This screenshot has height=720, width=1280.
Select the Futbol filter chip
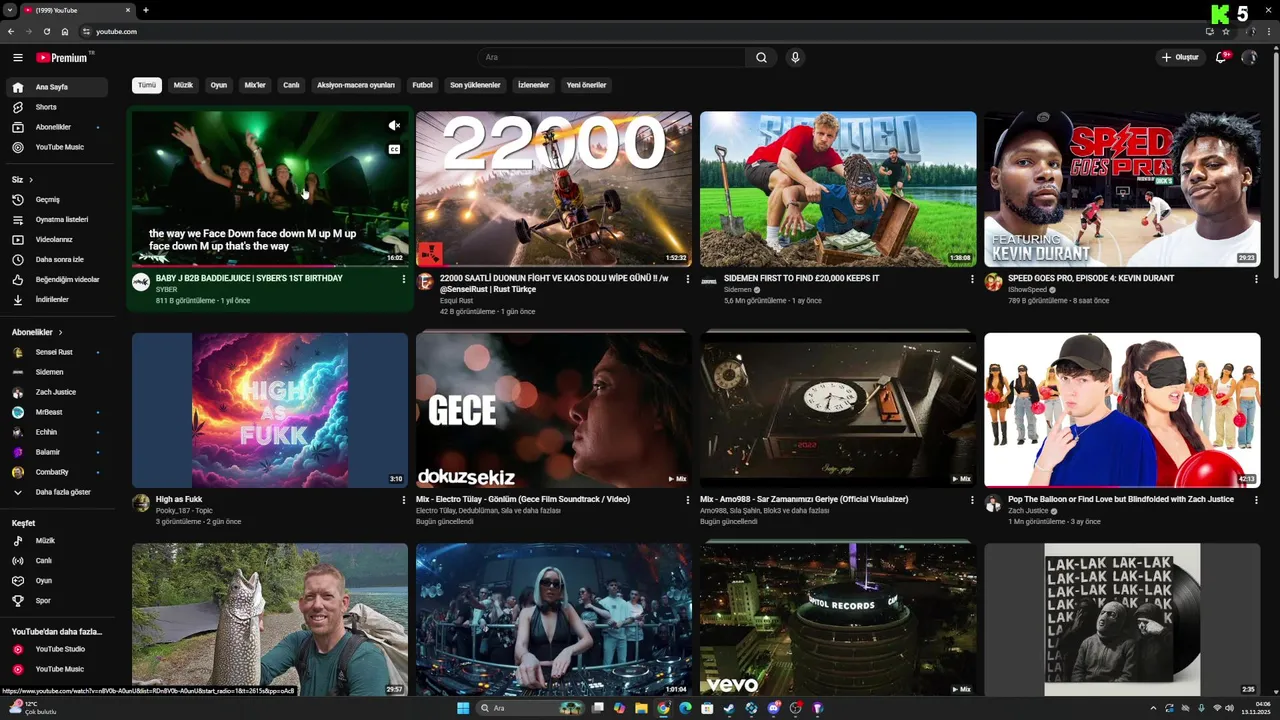click(x=422, y=85)
